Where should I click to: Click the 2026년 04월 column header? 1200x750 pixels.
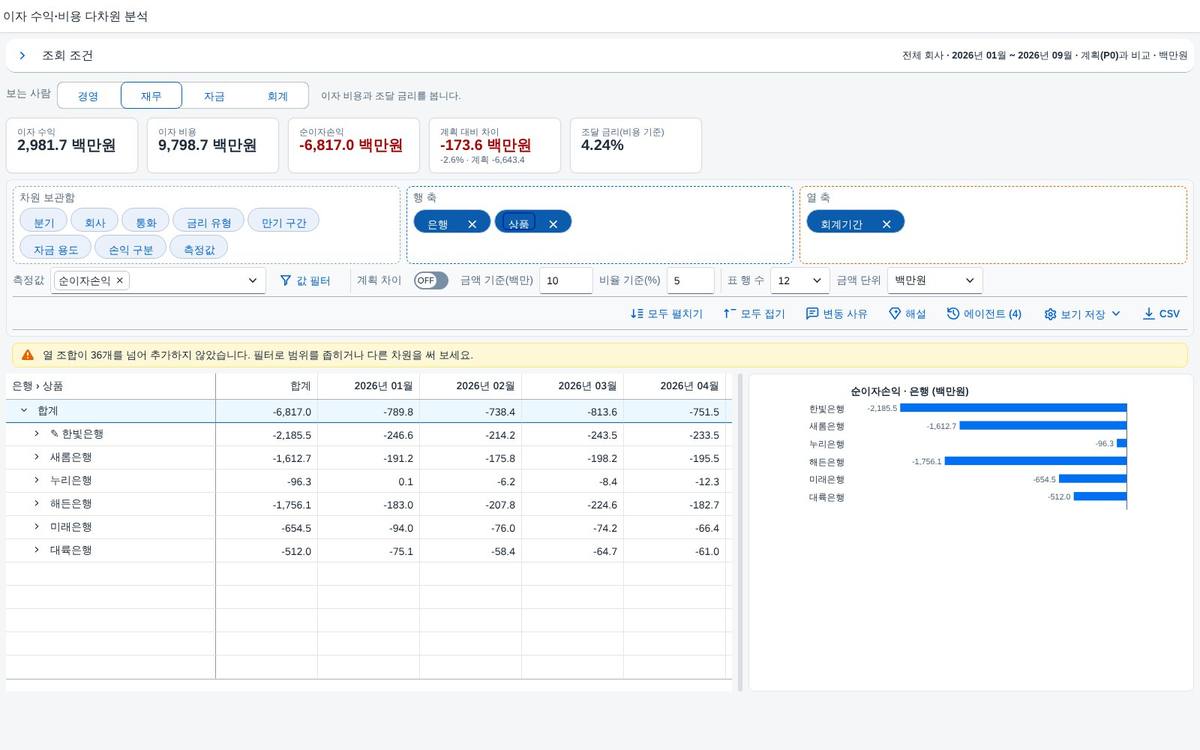[674, 386]
